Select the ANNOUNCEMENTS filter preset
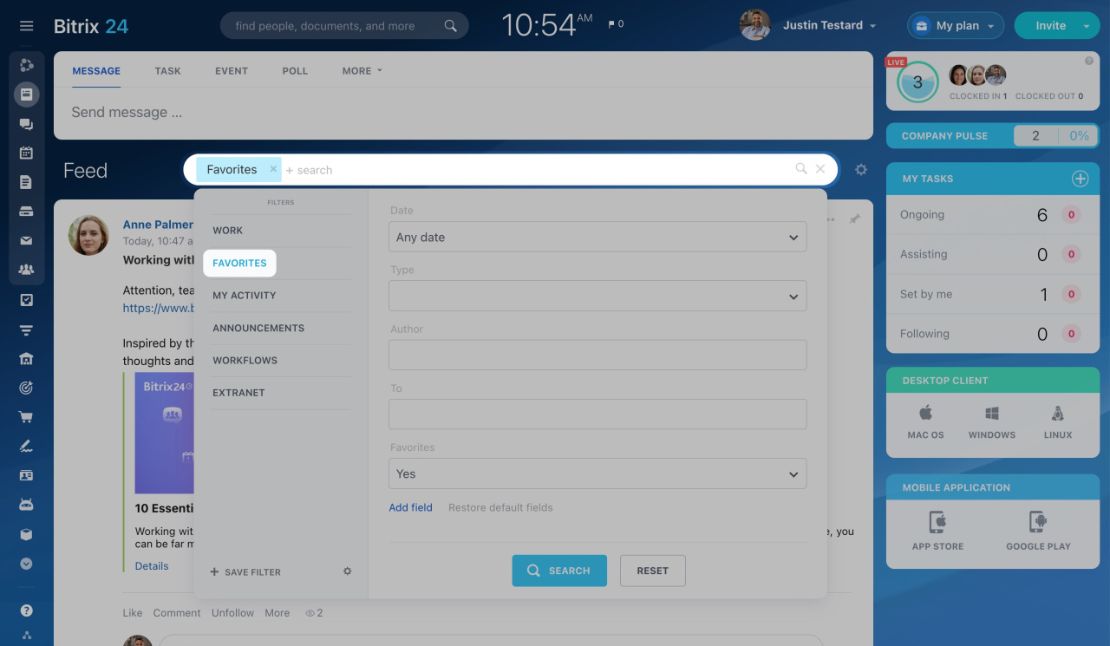 coord(258,328)
